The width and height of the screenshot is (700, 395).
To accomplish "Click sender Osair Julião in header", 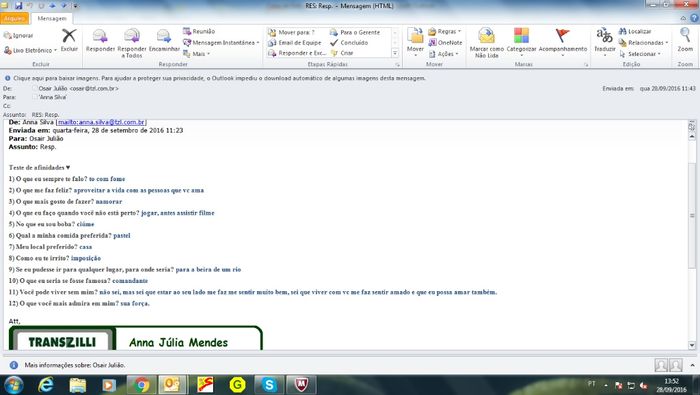I will pos(79,88).
